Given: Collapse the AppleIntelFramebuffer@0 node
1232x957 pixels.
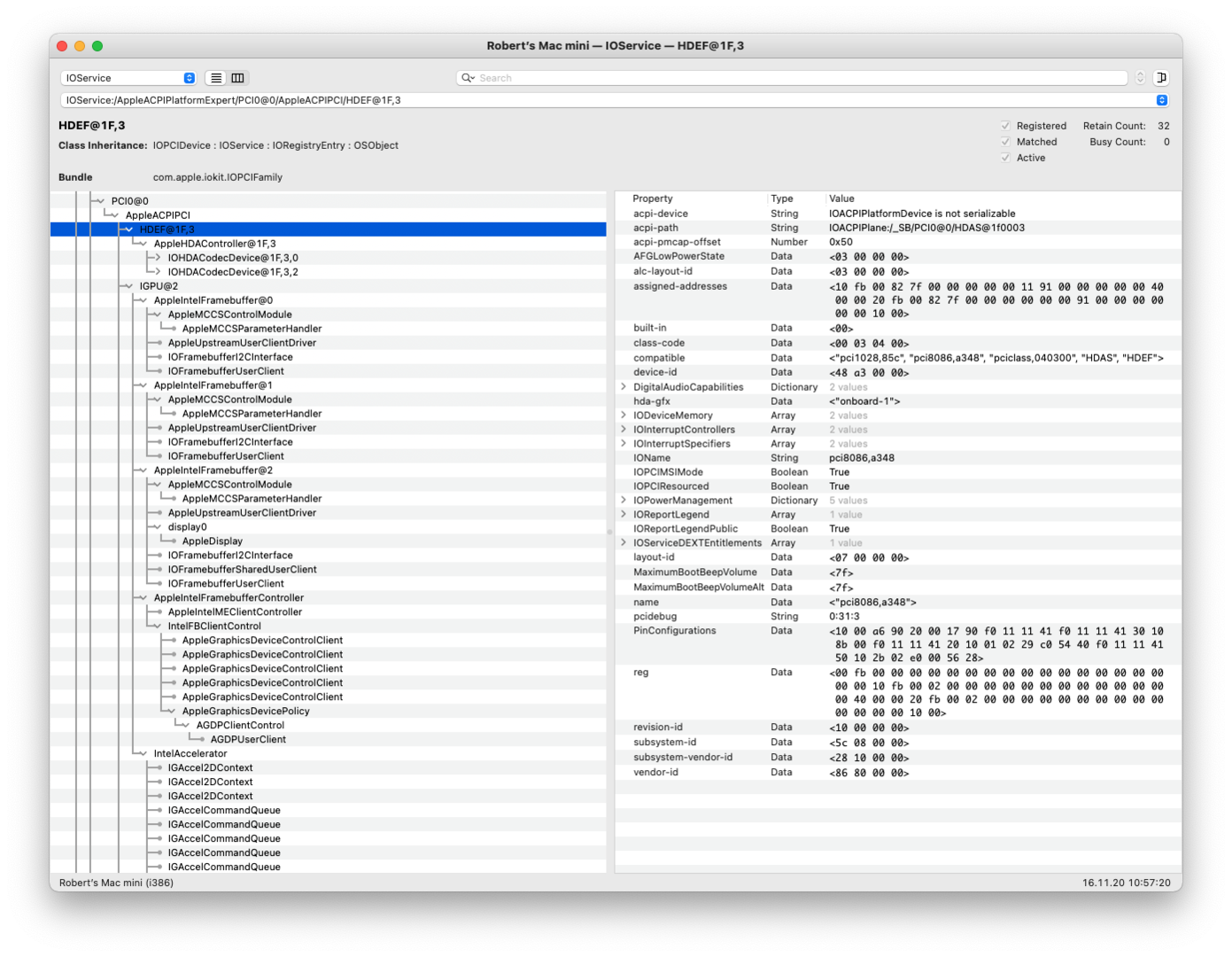Looking at the screenshot, I should (x=143, y=300).
